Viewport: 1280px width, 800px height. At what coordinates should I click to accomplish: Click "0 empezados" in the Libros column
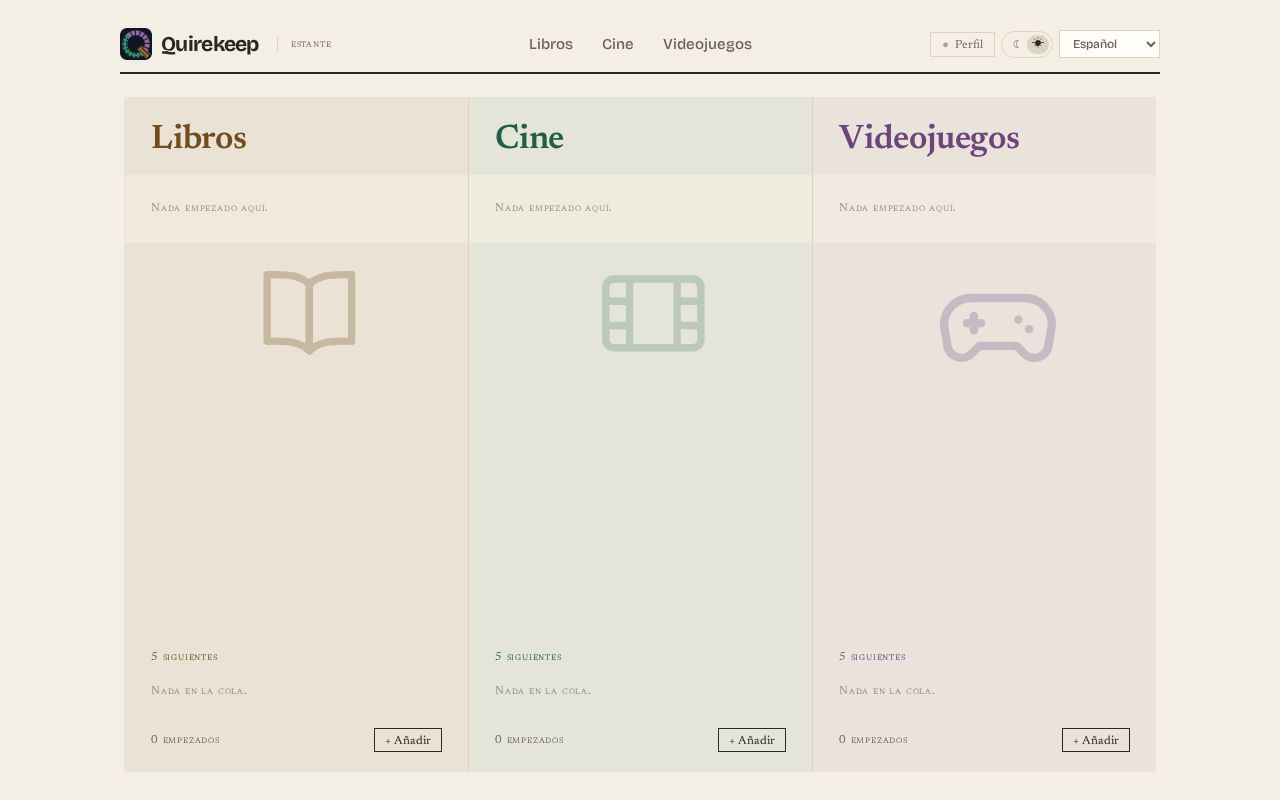[185, 739]
